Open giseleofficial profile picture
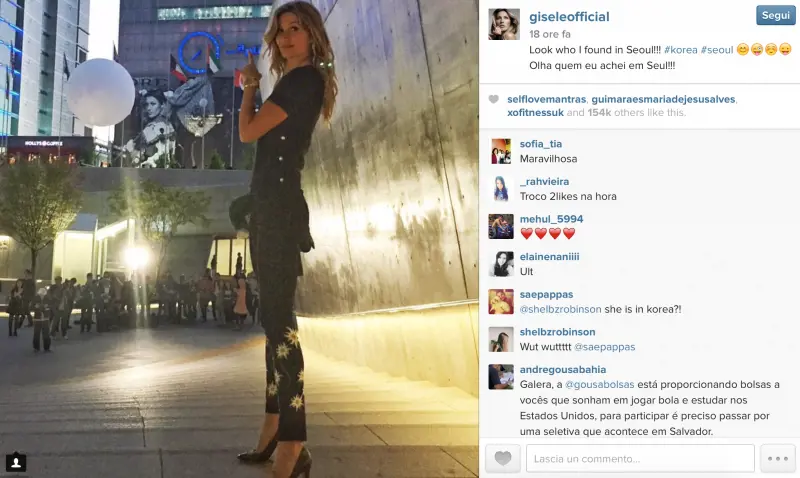This screenshot has height=478, width=800. 504,24
